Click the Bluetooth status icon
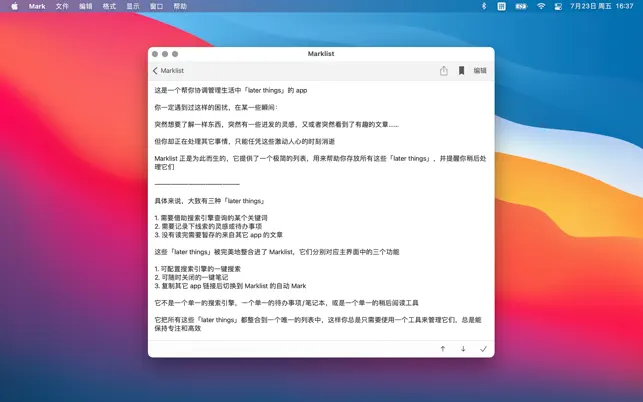The width and height of the screenshot is (643, 402). click(x=484, y=6)
